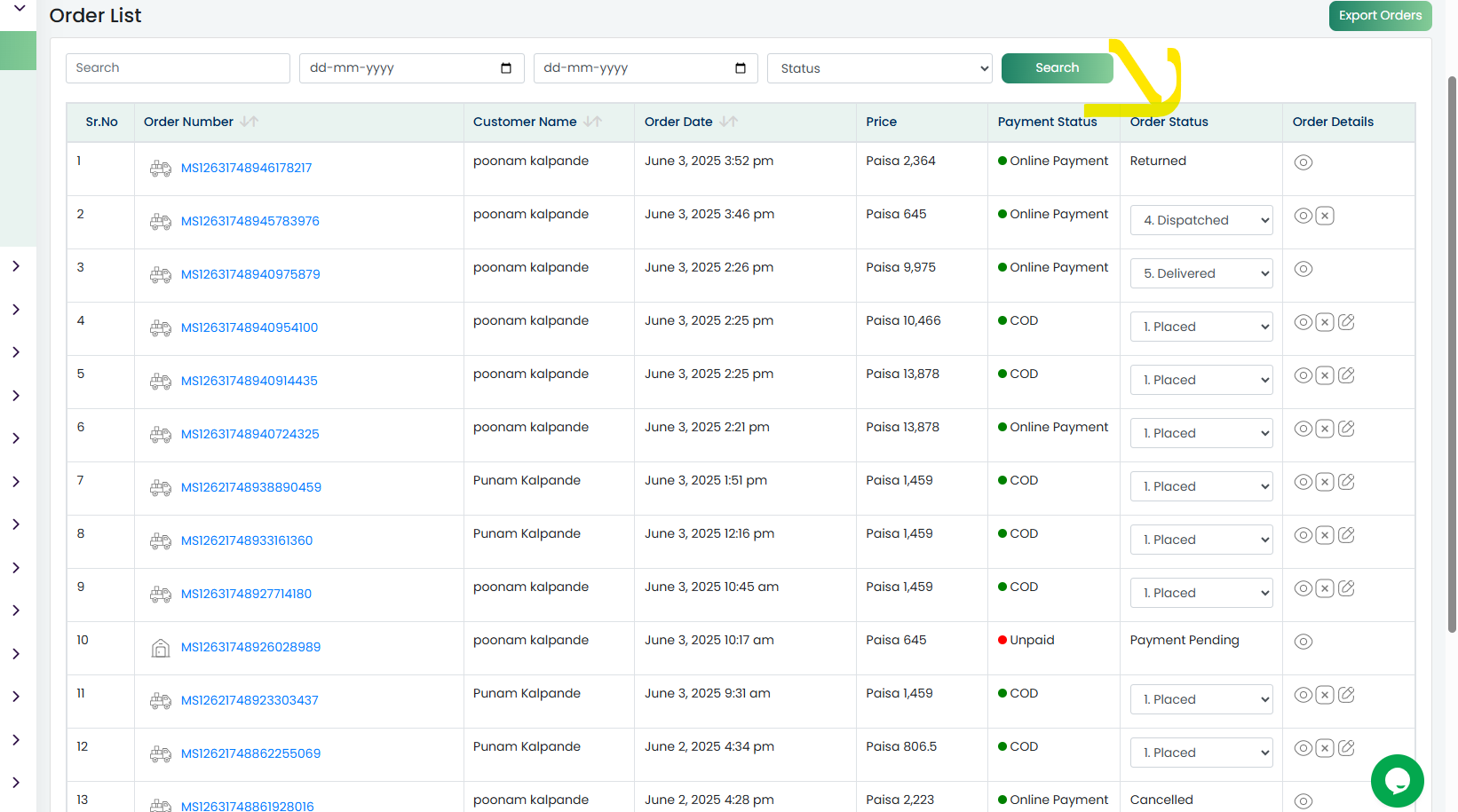Open order link MS12631748946178217
This screenshot has width=1458, height=812.
coord(246,168)
